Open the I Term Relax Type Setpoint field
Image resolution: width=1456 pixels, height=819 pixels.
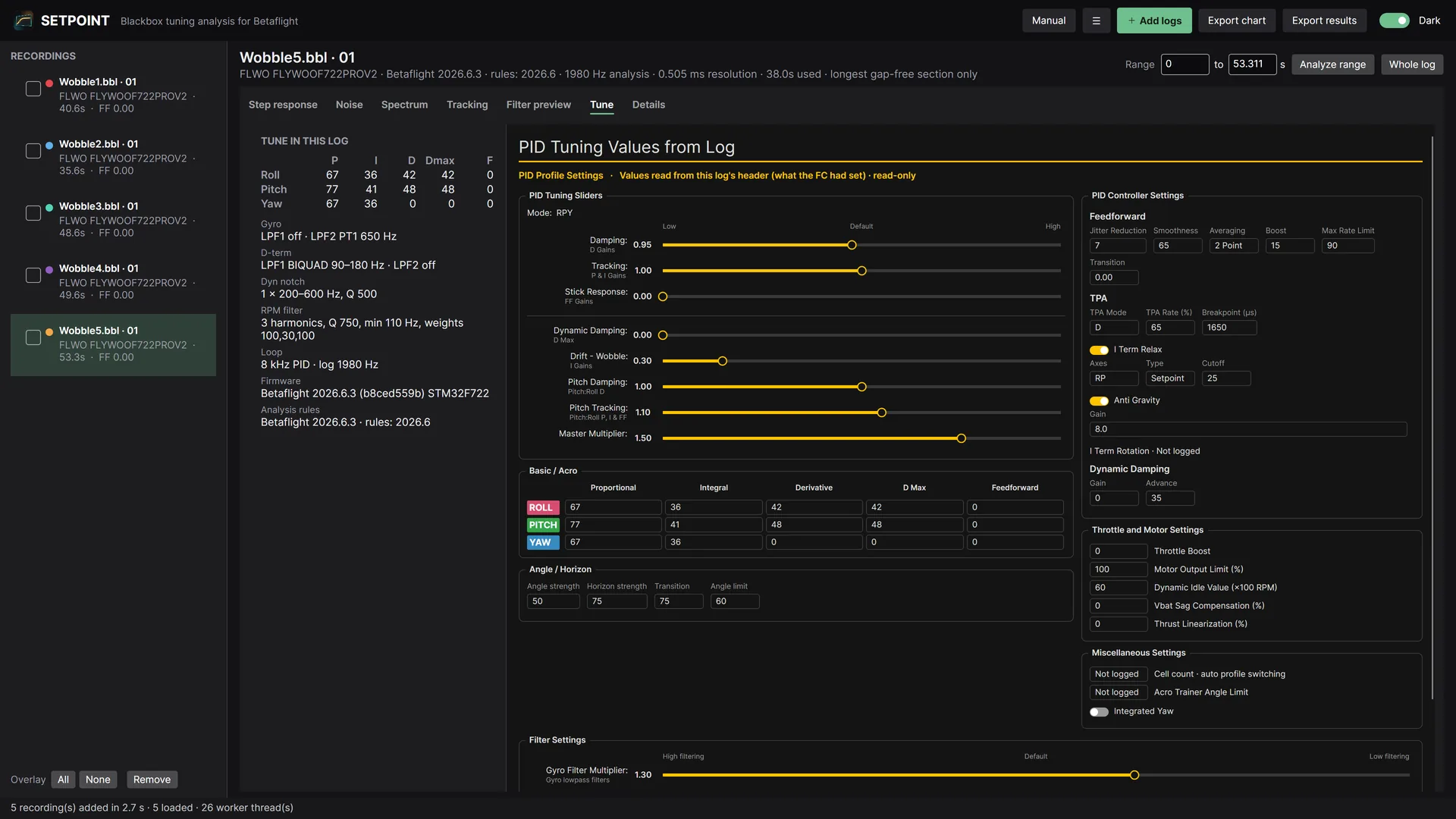[1170, 378]
